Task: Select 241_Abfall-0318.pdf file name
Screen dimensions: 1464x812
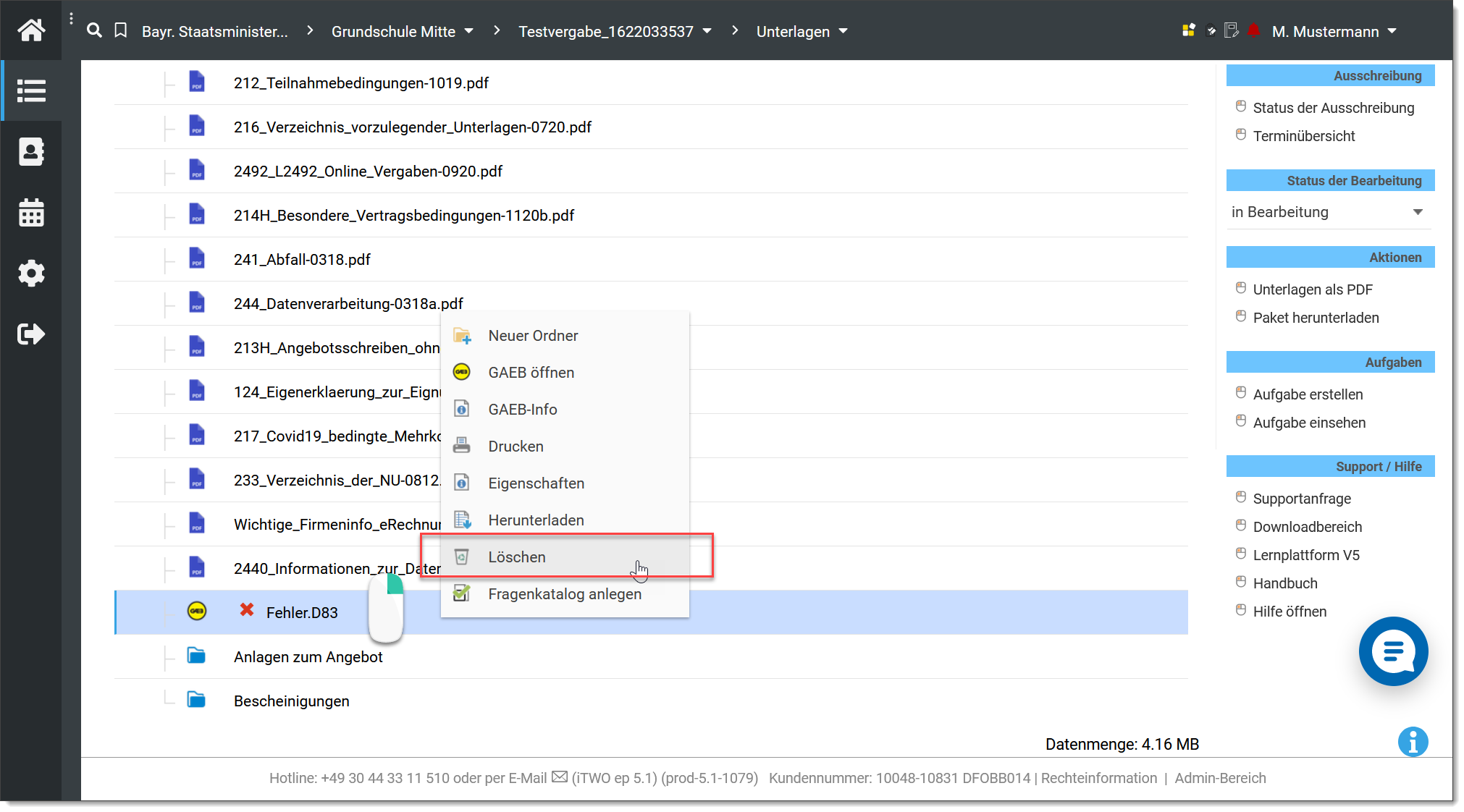Action: click(x=302, y=260)
